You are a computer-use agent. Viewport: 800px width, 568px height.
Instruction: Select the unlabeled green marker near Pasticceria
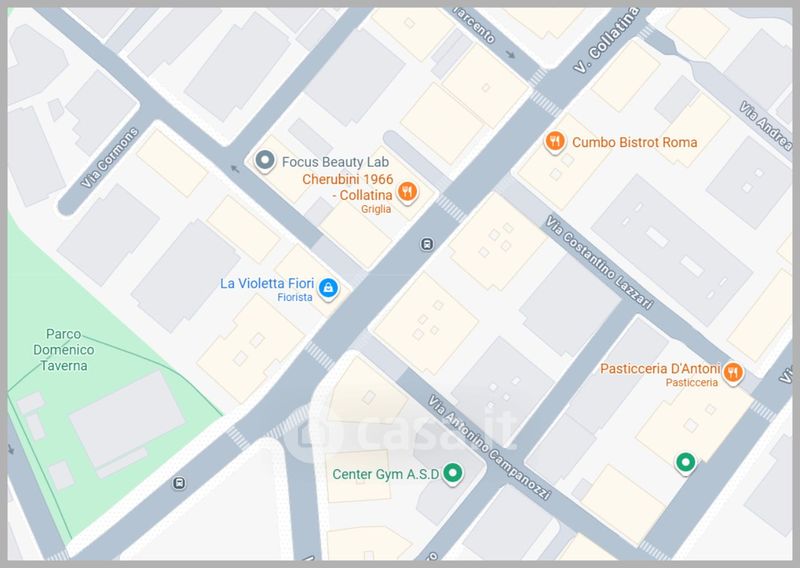coord(685,463)
